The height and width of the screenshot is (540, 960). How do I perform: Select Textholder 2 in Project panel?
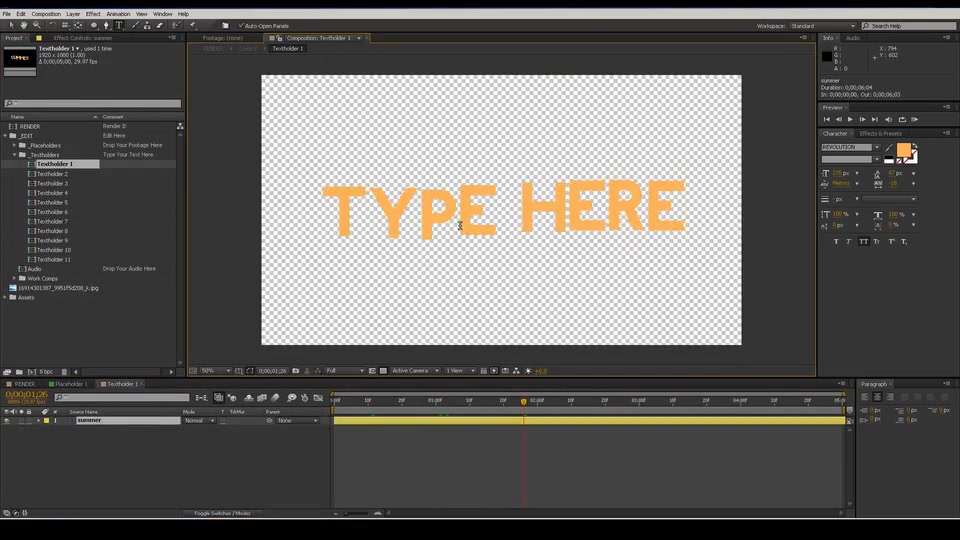point(52,174)
